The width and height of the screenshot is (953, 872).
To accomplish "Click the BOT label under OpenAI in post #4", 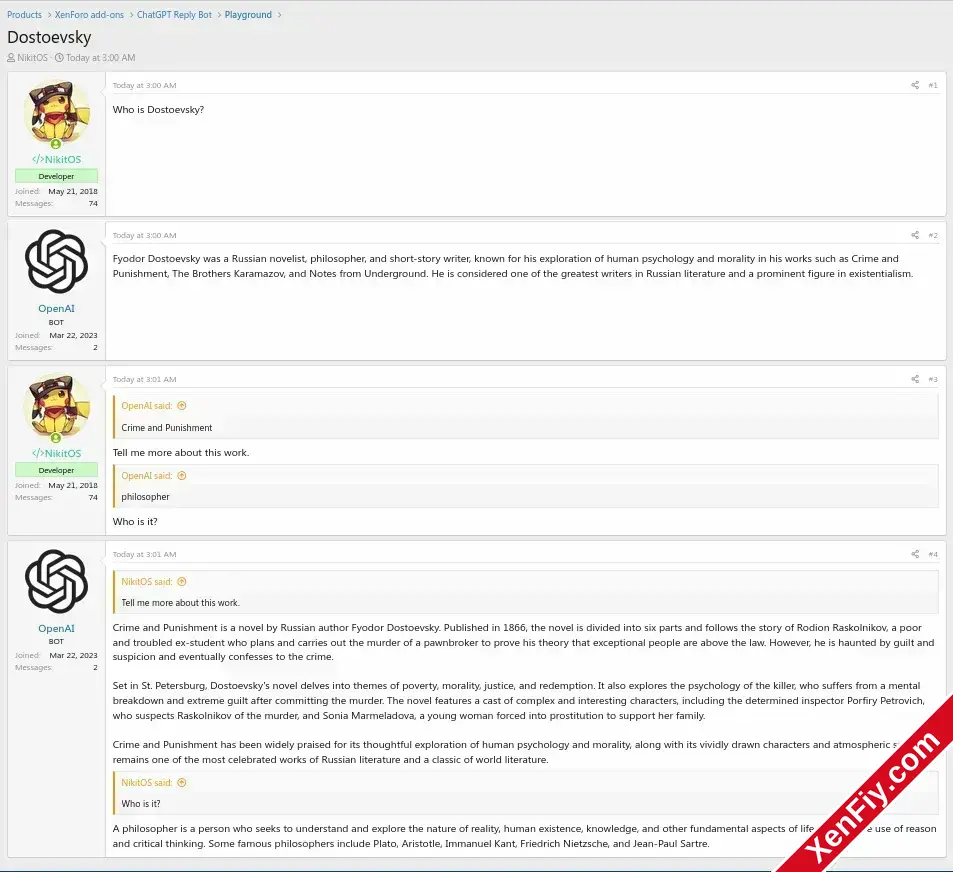I will [56, 642].
